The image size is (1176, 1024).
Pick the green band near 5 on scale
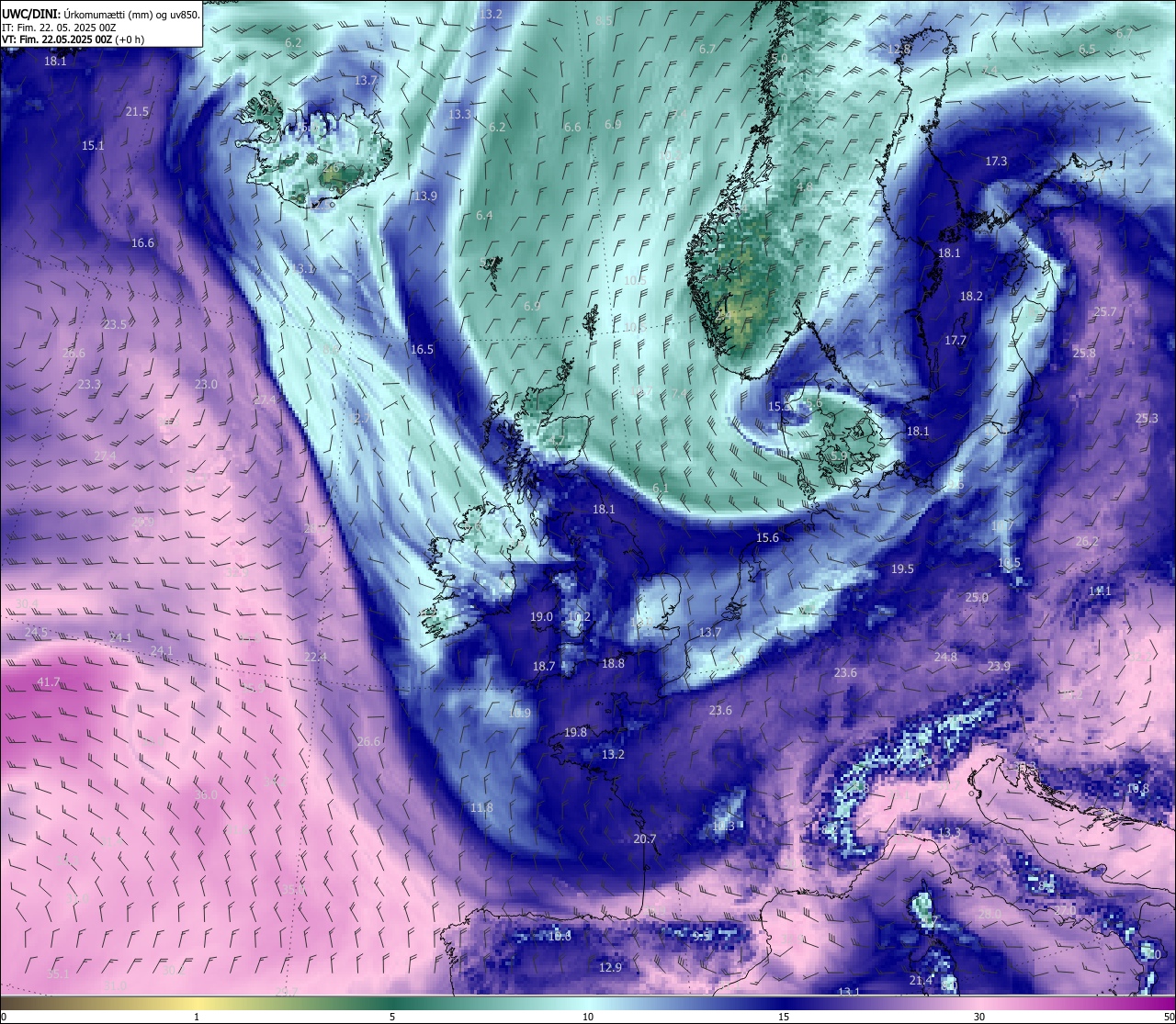[x=392, y=1003]
